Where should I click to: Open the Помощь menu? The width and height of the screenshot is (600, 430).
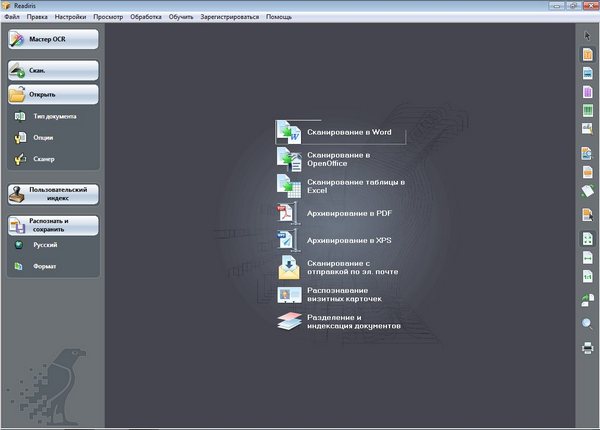280,18
